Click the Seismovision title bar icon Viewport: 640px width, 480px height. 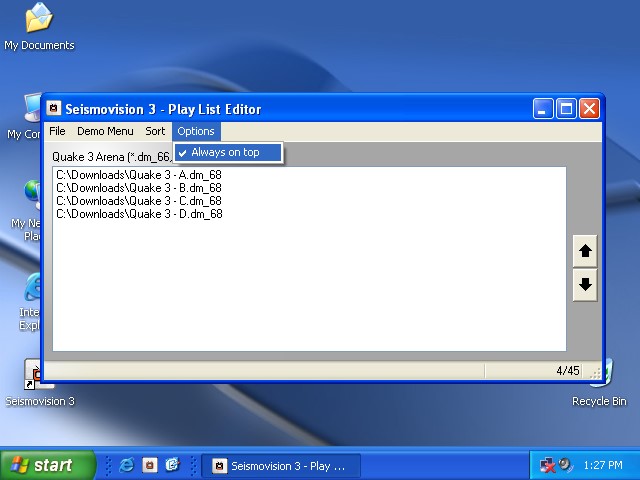point(55,109)
